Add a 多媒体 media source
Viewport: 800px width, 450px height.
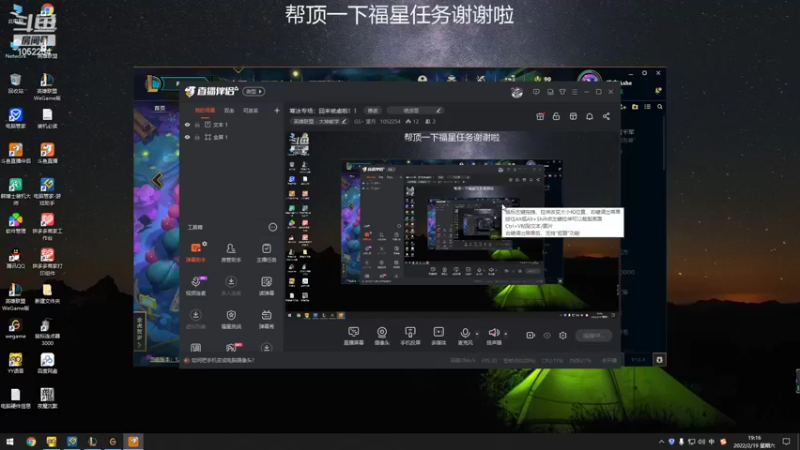tap(439, 336)
